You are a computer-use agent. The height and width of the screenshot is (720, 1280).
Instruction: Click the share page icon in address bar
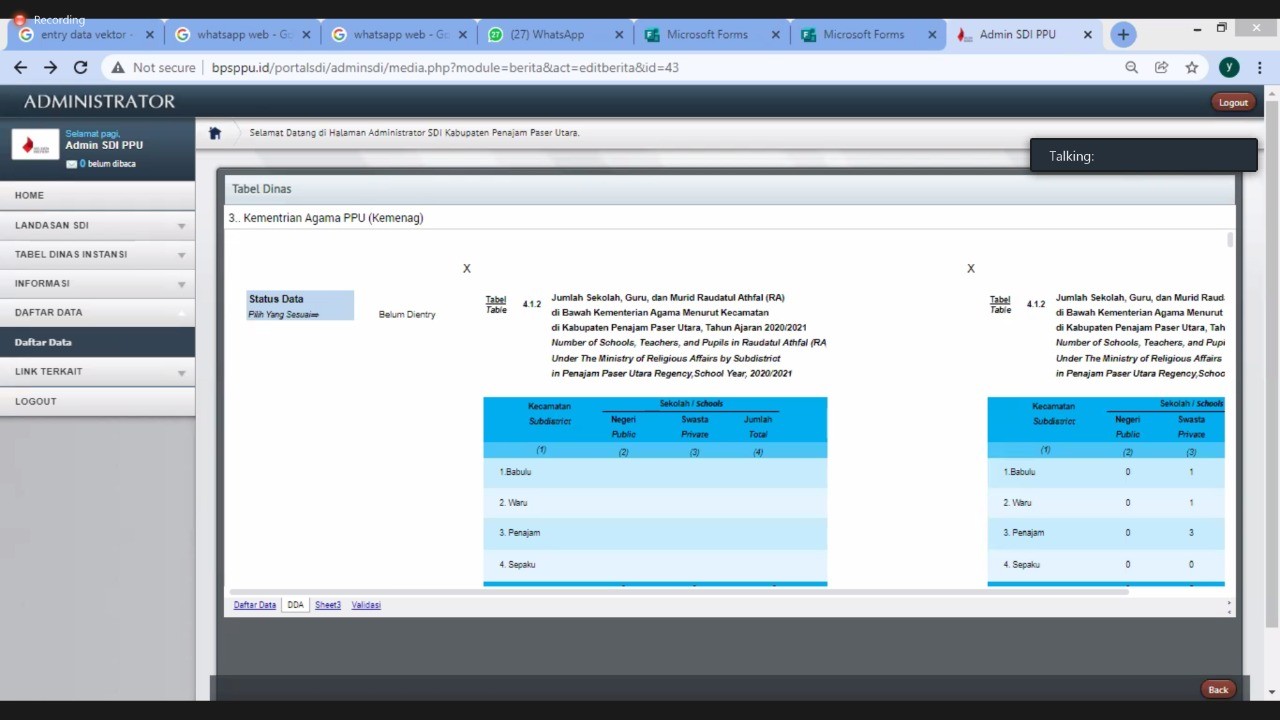click(x=1161, y=67)
